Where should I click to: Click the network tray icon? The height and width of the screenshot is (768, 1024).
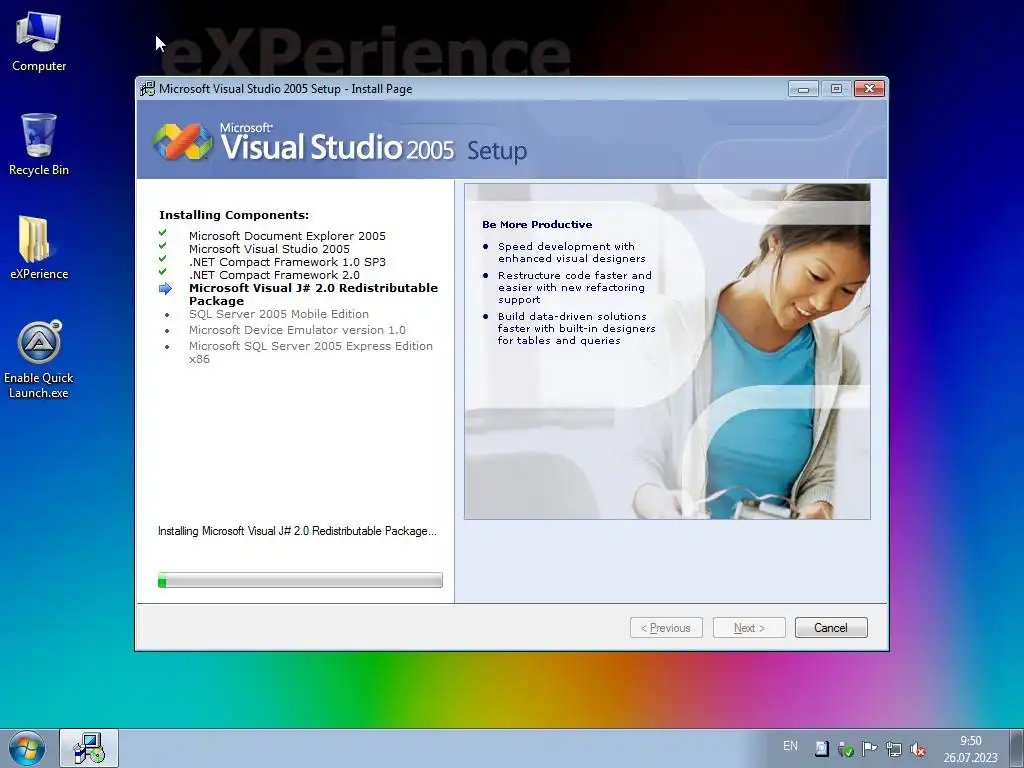(893, 749)
